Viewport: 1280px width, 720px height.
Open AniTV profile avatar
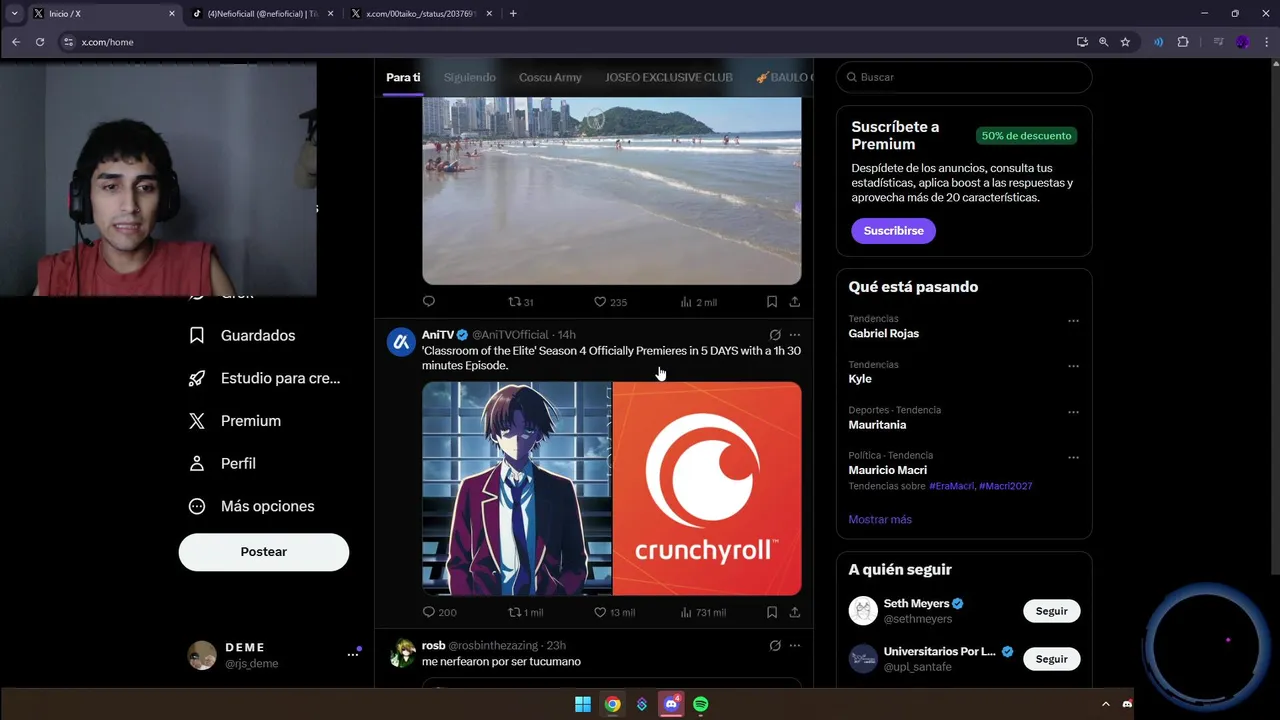401,342
